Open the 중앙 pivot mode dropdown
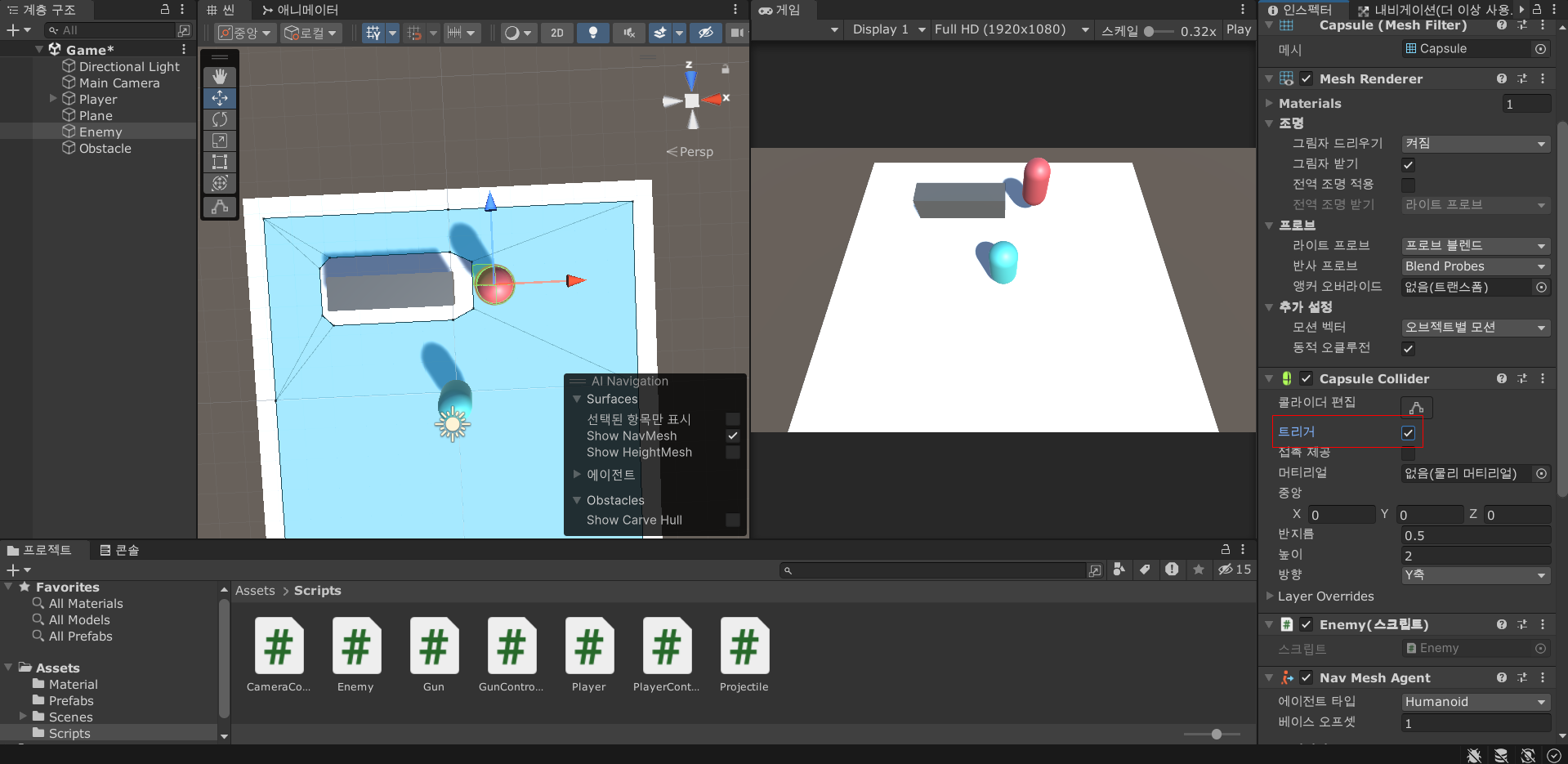Viewport: 1568px width, 764px height. (x=244, y=33)
